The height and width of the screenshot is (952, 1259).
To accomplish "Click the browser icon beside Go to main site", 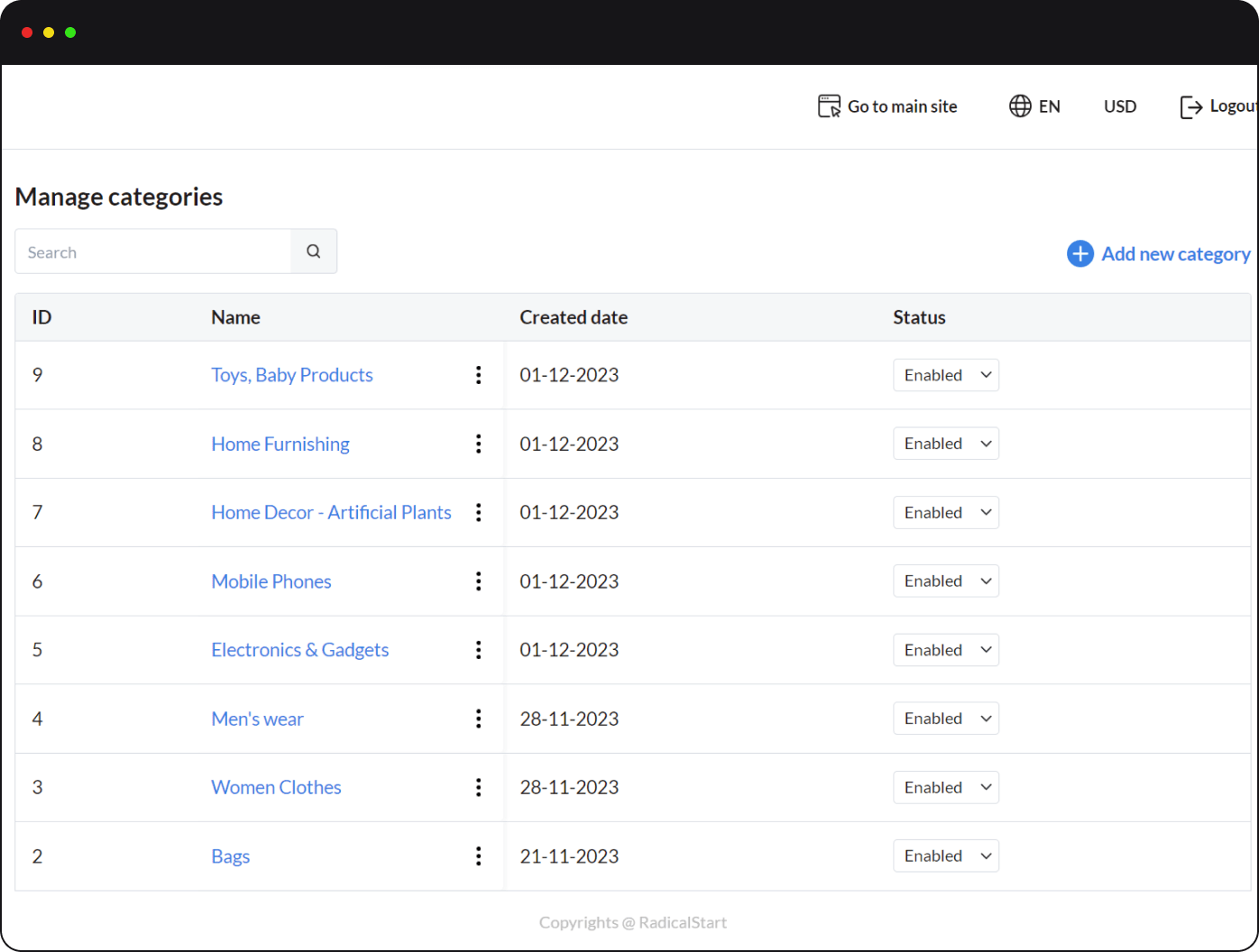I will [x=828, y=105].
